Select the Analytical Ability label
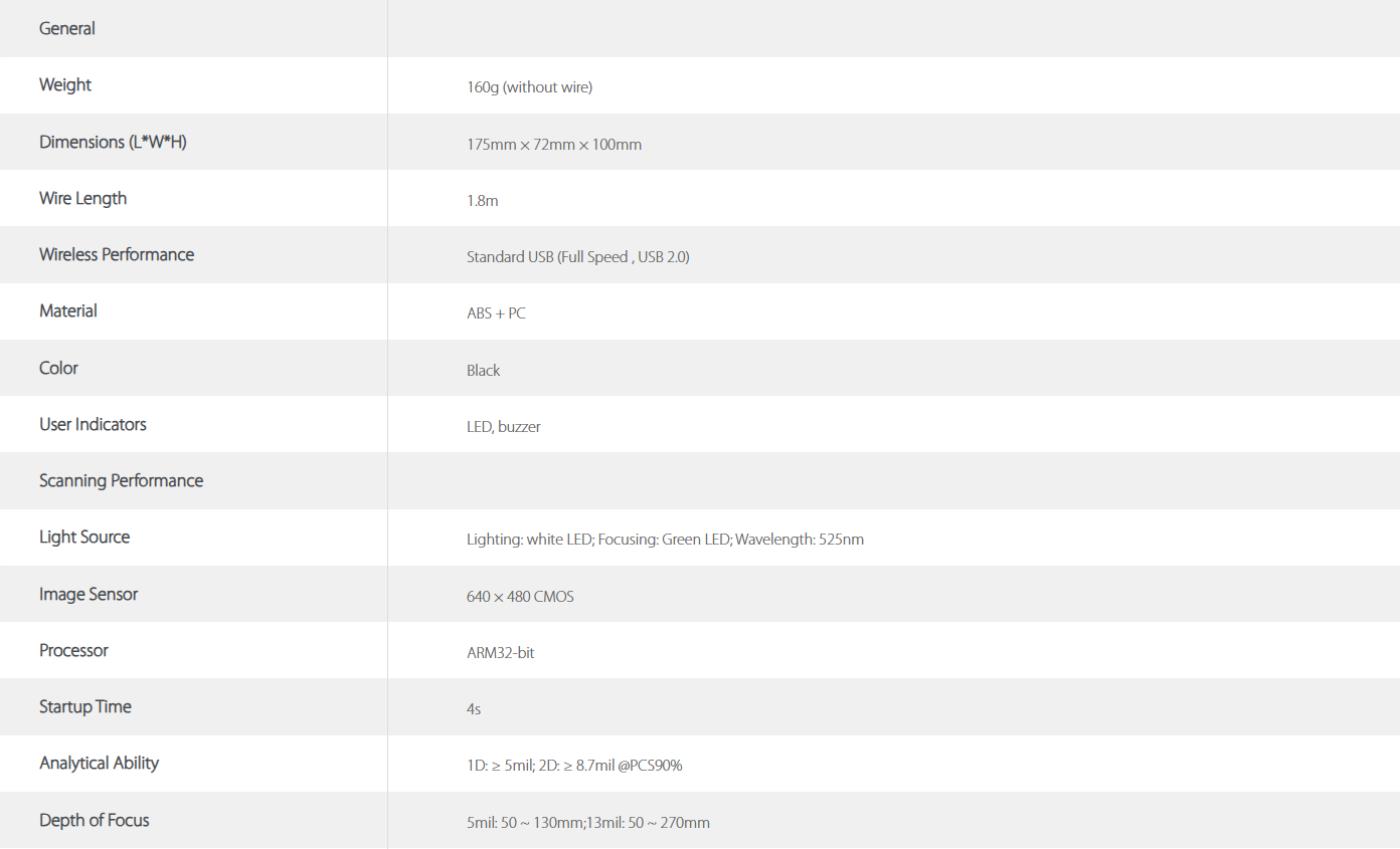This screenshot has height=849, width=1400. tap(99, 763)
